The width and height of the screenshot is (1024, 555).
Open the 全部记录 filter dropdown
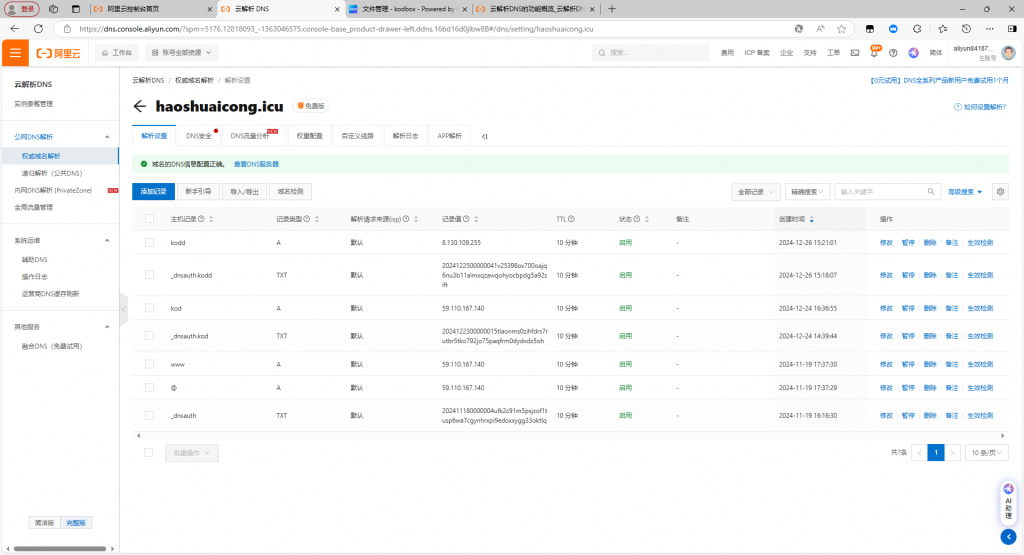point(756,191)
